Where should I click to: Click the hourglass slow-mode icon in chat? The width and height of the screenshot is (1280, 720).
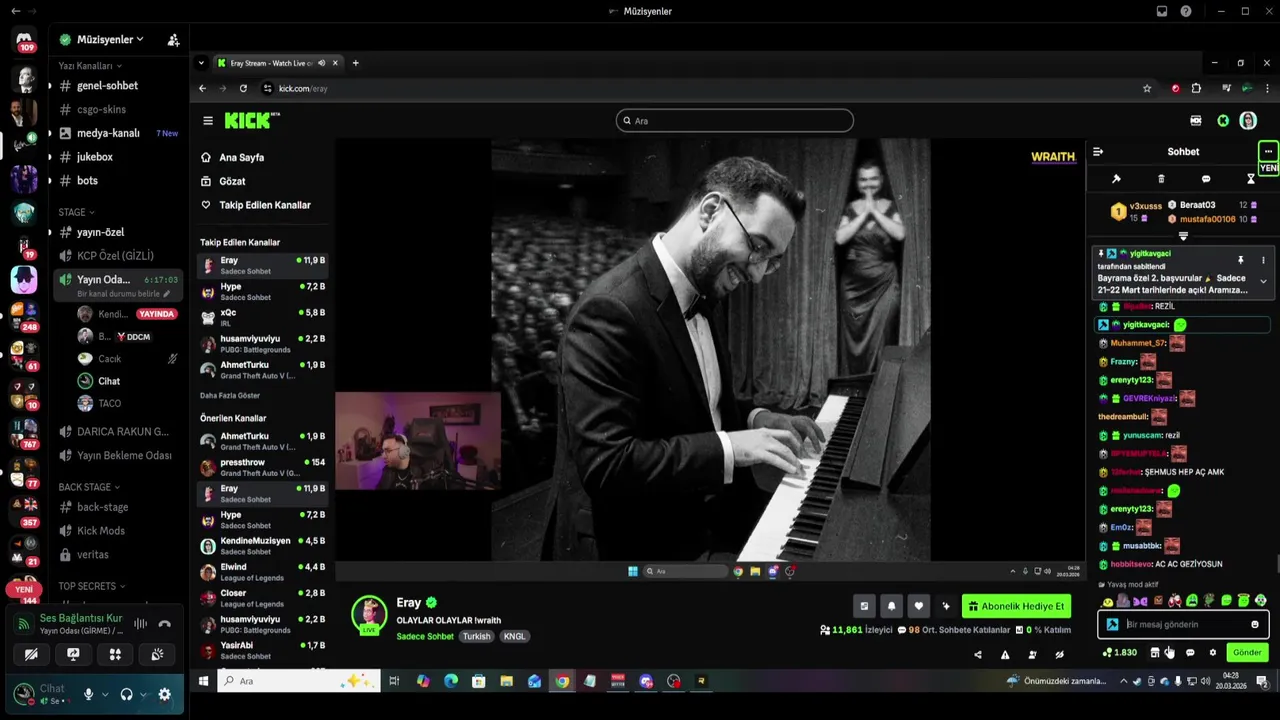click(x=1250, y=179)
